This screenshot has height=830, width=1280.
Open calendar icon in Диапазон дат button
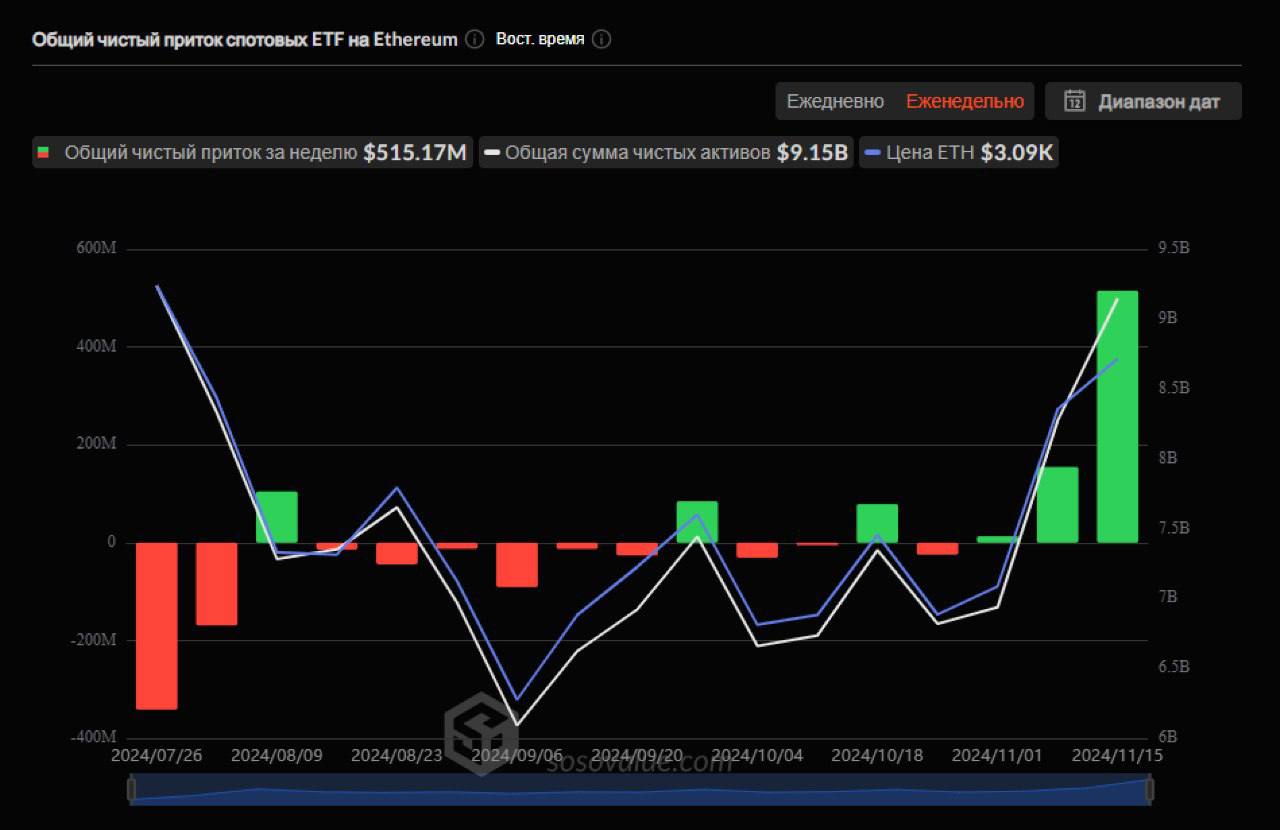point(1075,101)
